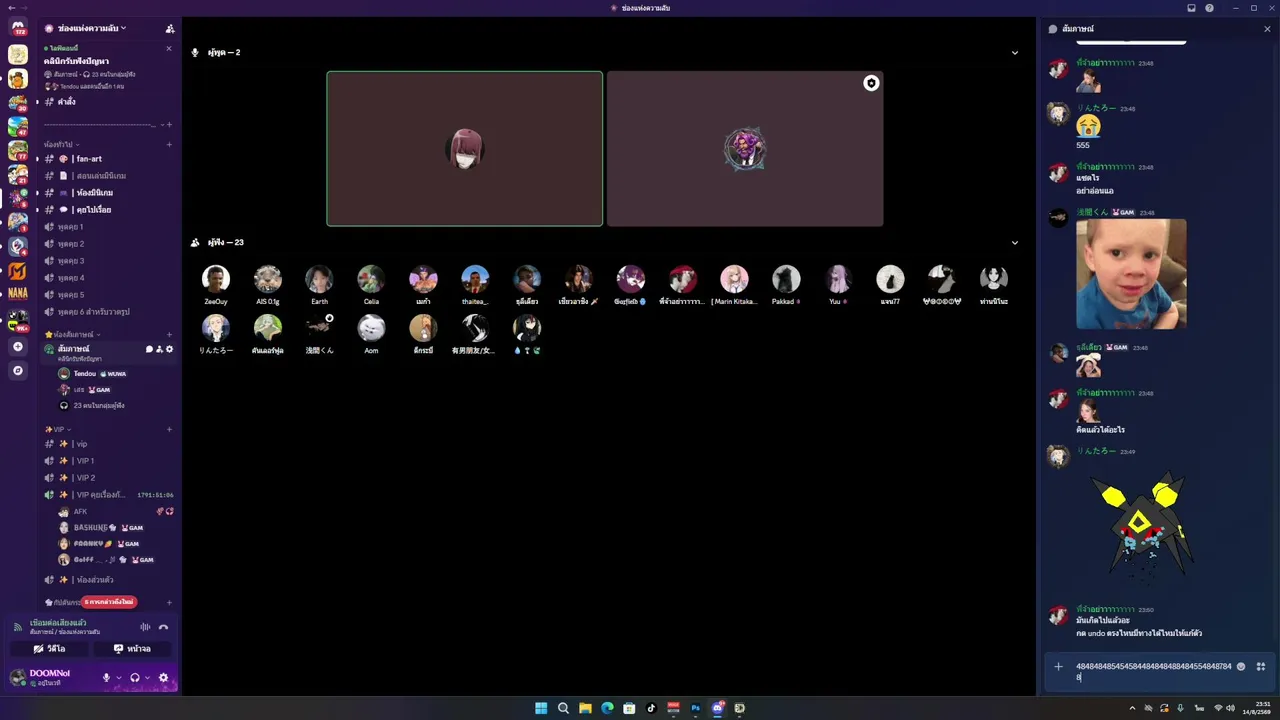Open the คลินิกรับฟังปัญหา event title

click(x=76, y=61)
